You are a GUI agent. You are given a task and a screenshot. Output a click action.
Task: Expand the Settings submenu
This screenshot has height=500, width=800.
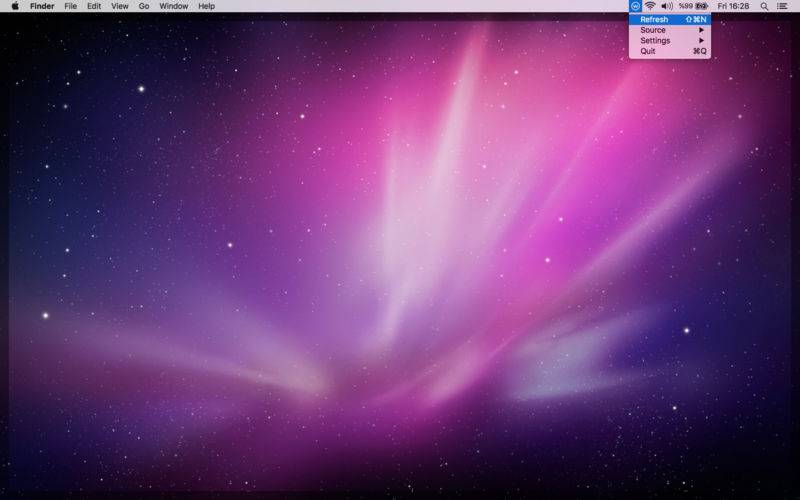click(x=669, y=40)
